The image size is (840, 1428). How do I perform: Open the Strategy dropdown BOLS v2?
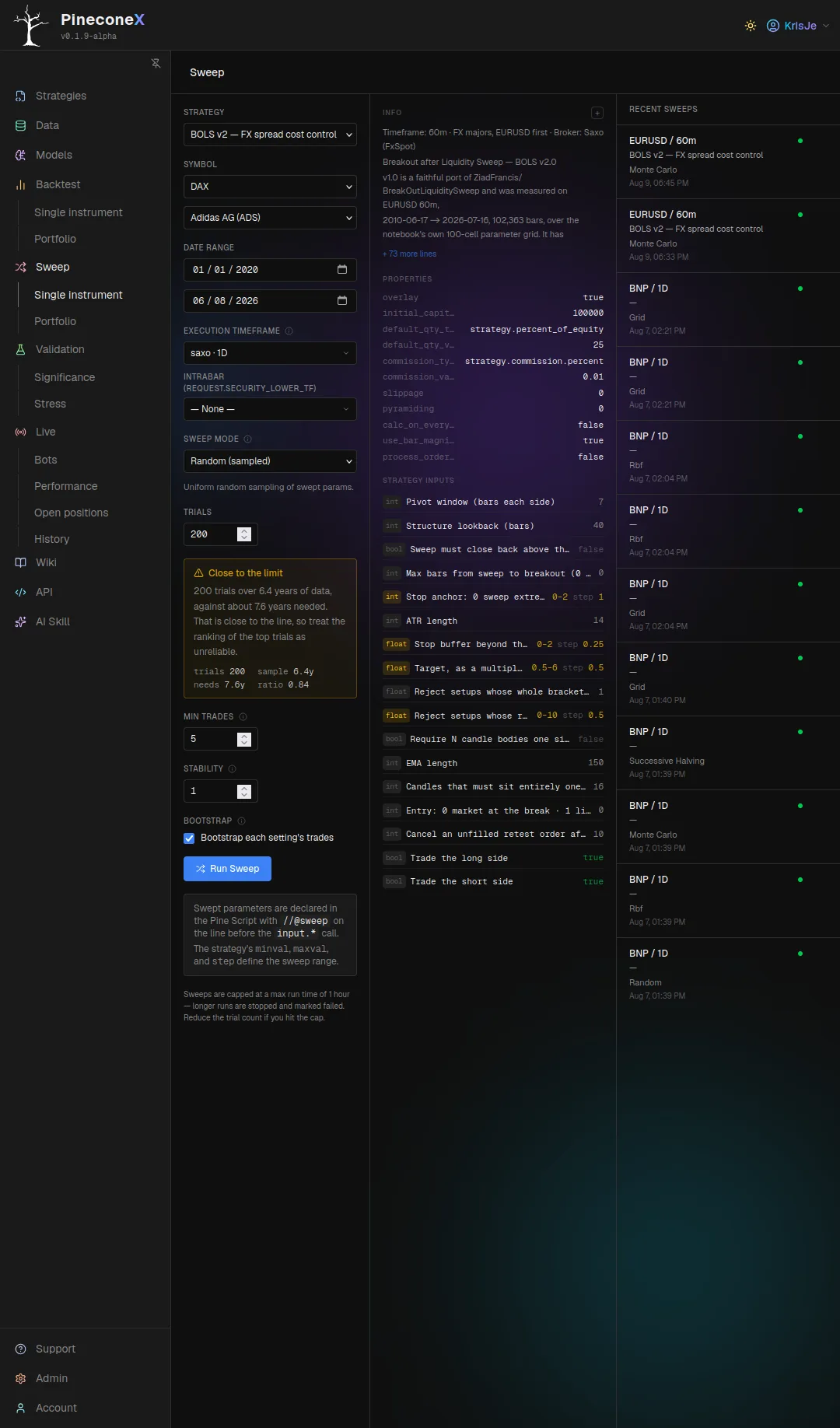[270, 135]
